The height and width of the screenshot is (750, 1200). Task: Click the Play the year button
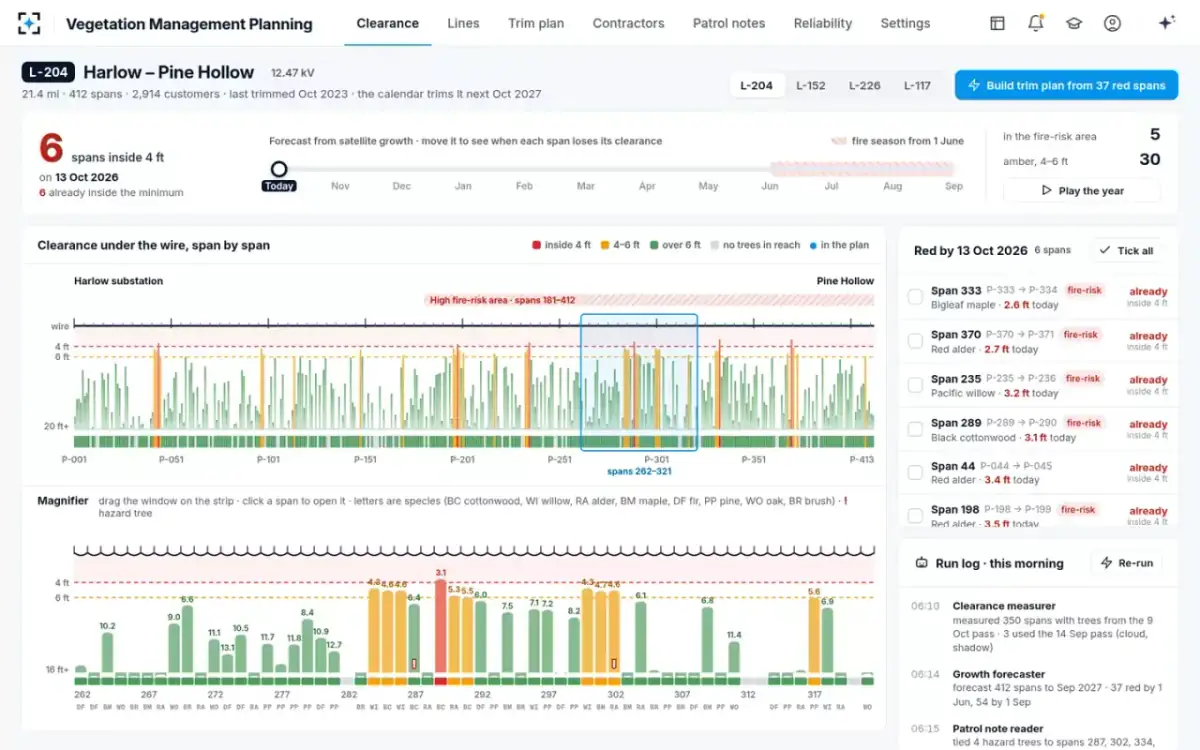point(1082,190)
